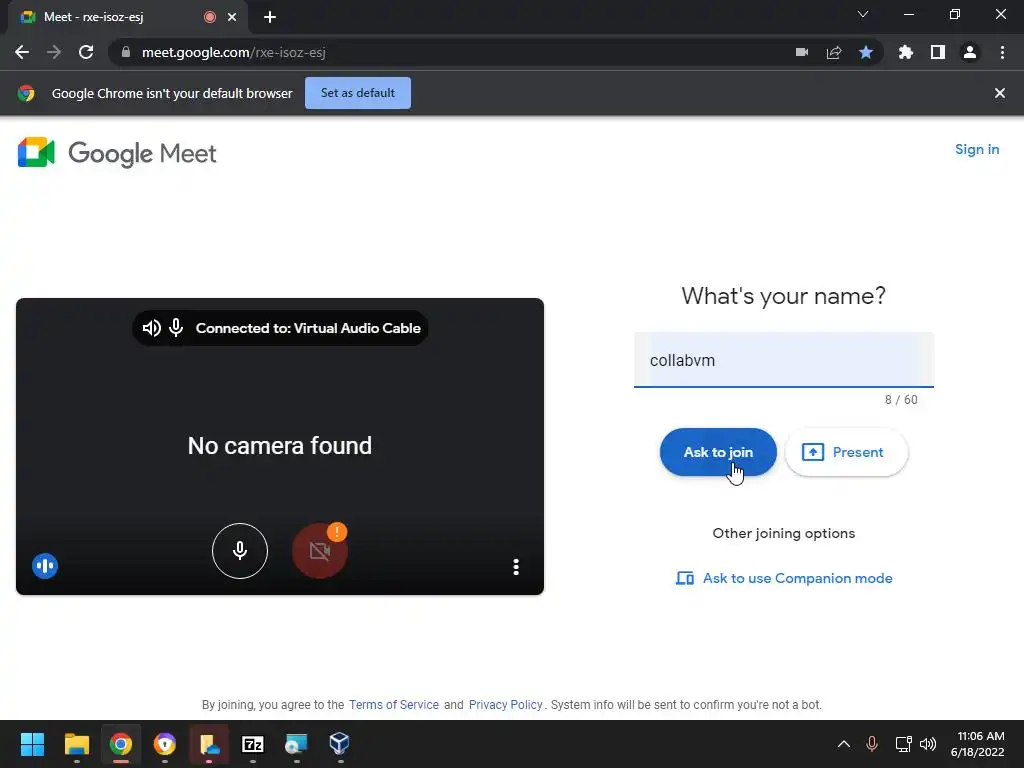Close the Meet tab

tap(232, 17)
